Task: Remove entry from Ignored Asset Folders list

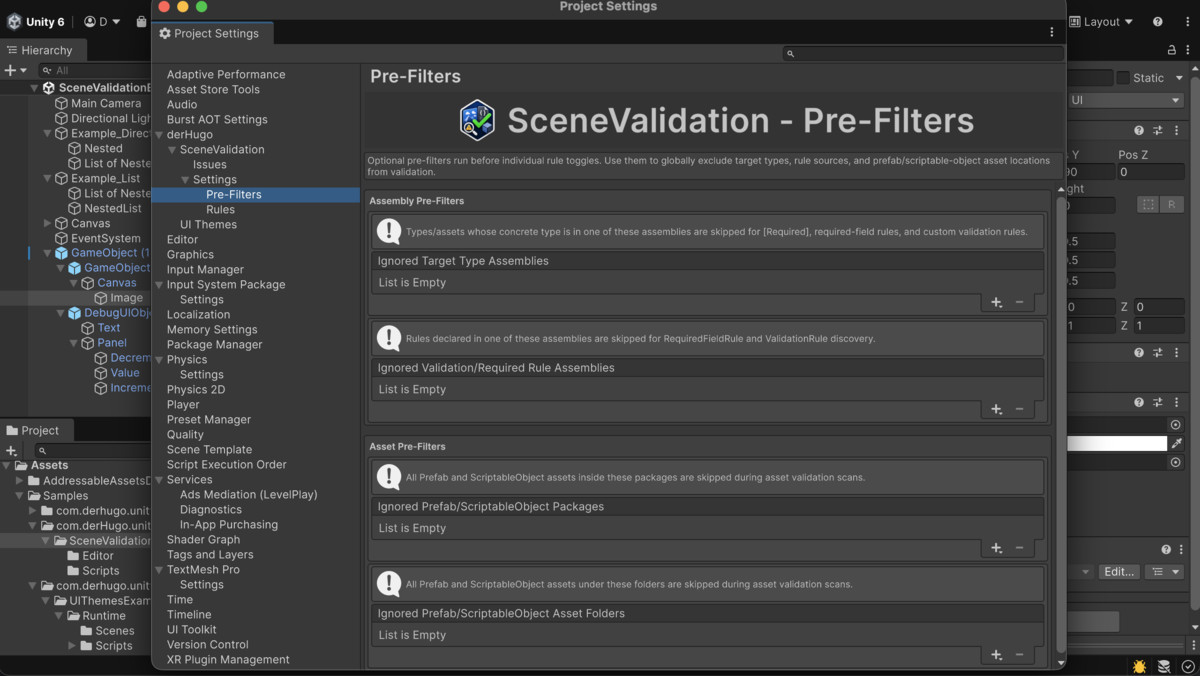Action: click(1020, 655)
